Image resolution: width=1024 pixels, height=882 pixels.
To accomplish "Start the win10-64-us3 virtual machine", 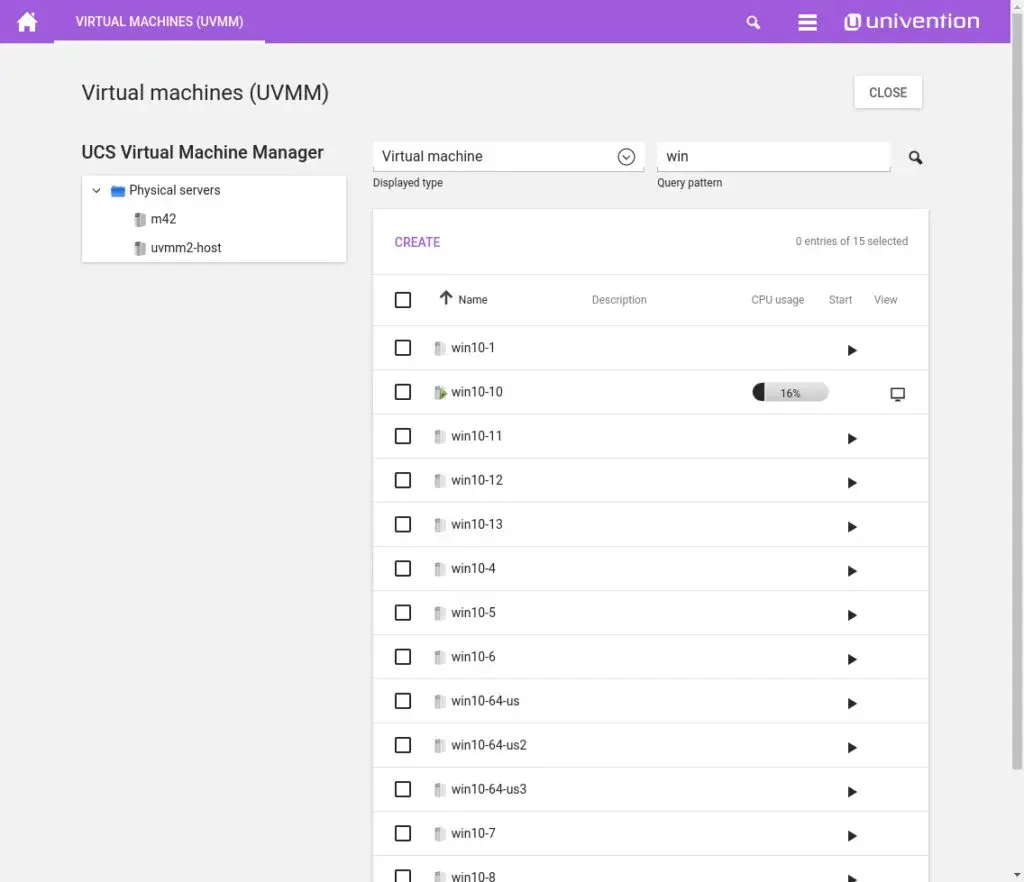I will tap(852, 792).
